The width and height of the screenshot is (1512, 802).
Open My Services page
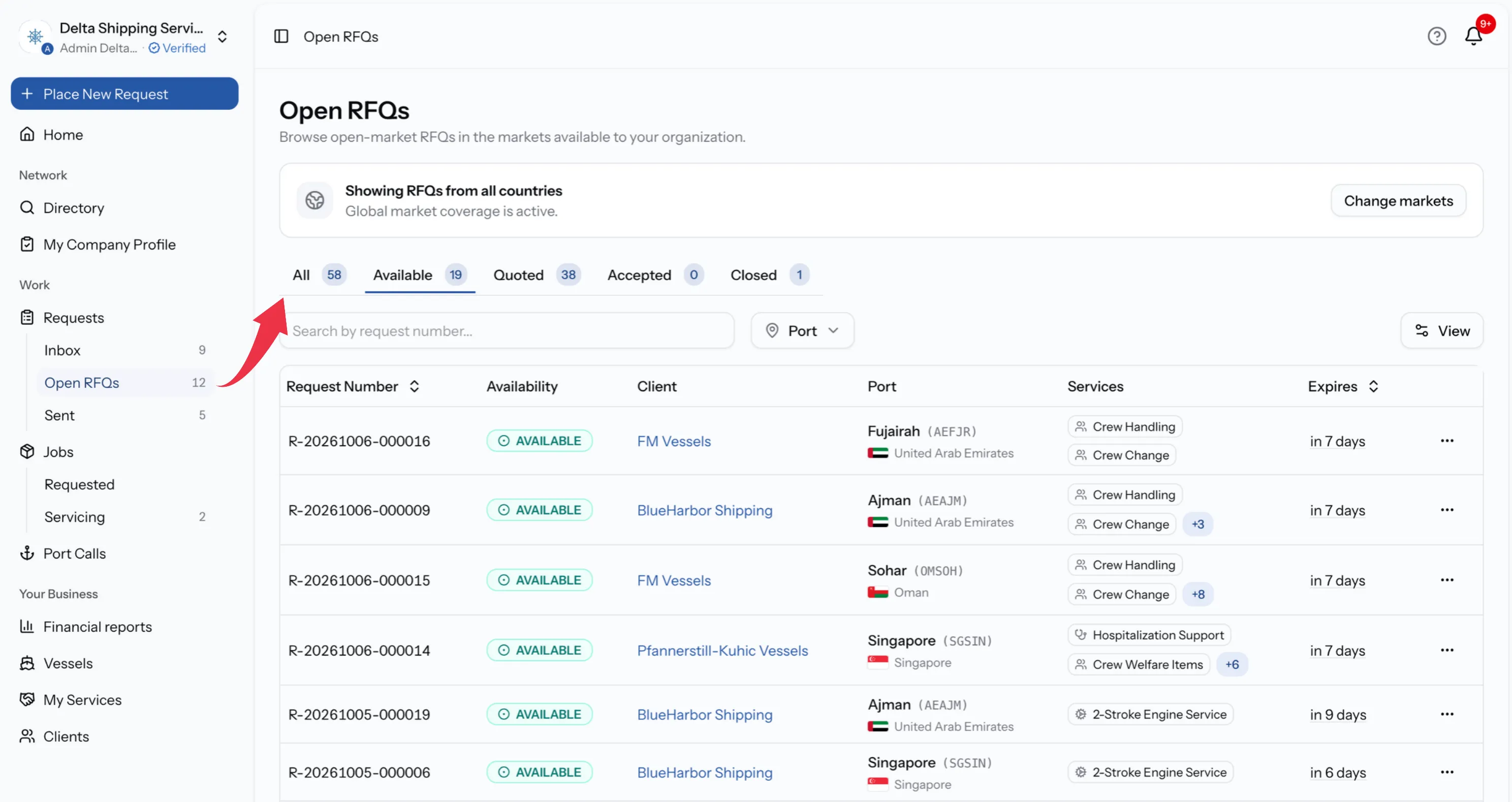pyautogui.click(x=71, y=700)
